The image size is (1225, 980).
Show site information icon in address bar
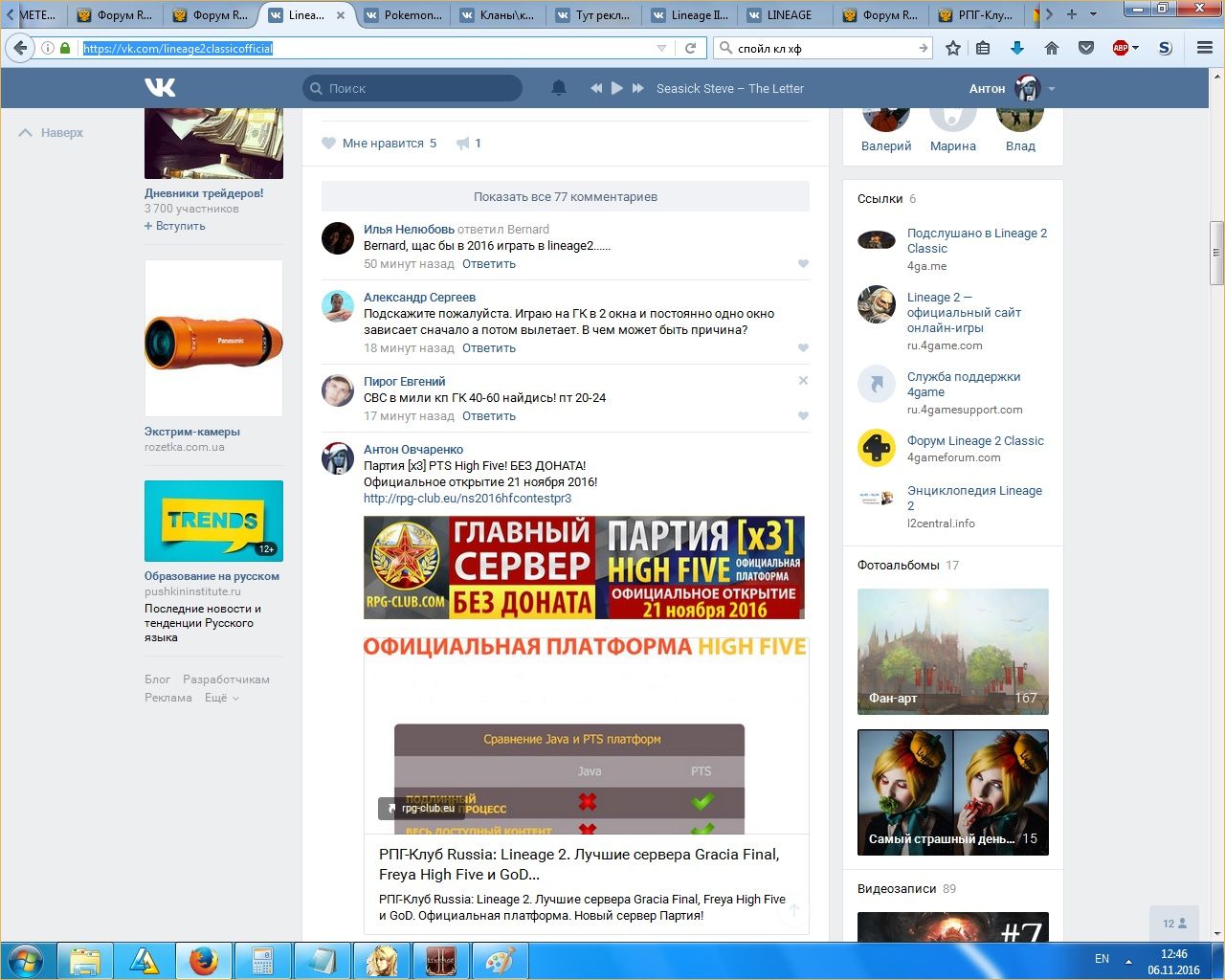(47, 48)
